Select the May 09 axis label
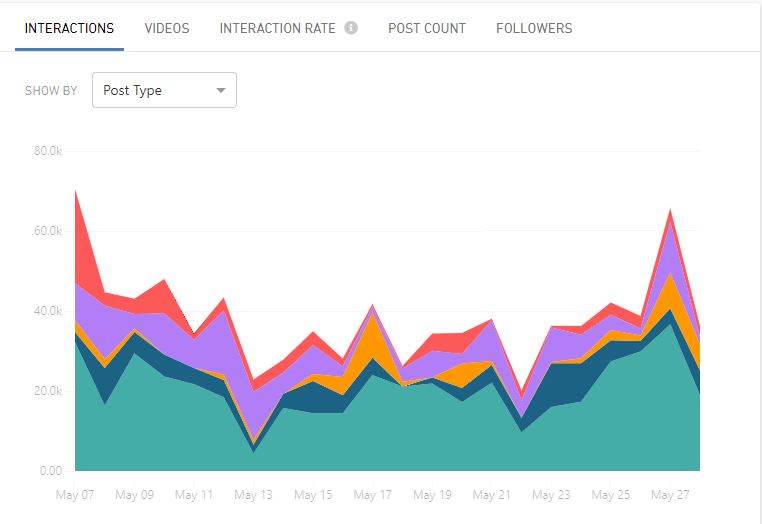 click(x=134, y=495)
